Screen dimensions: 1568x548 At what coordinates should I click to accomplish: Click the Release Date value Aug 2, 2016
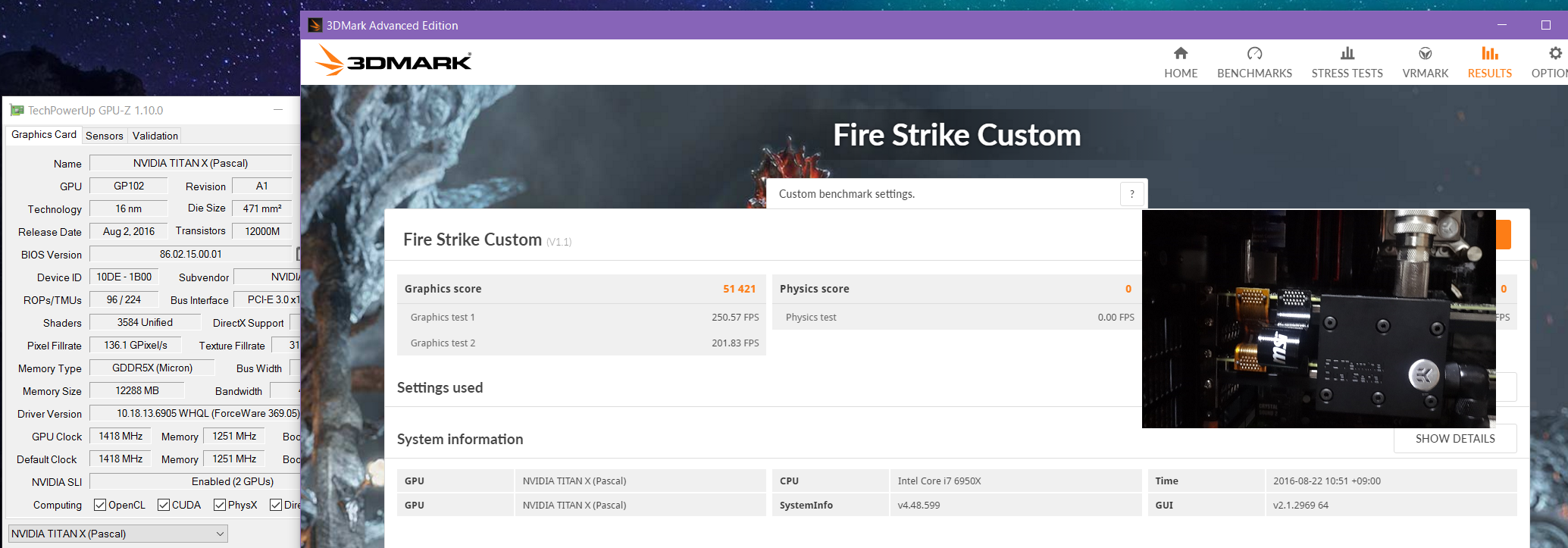(129, 231)
